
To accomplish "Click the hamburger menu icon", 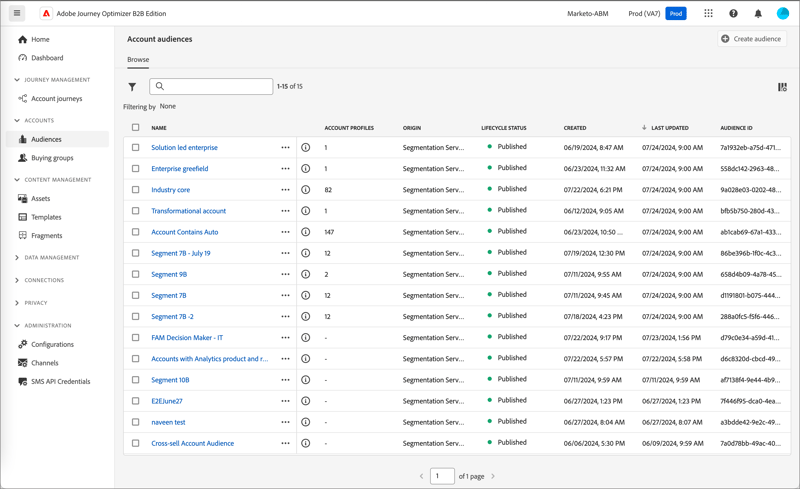I will [x=17, y=14].
